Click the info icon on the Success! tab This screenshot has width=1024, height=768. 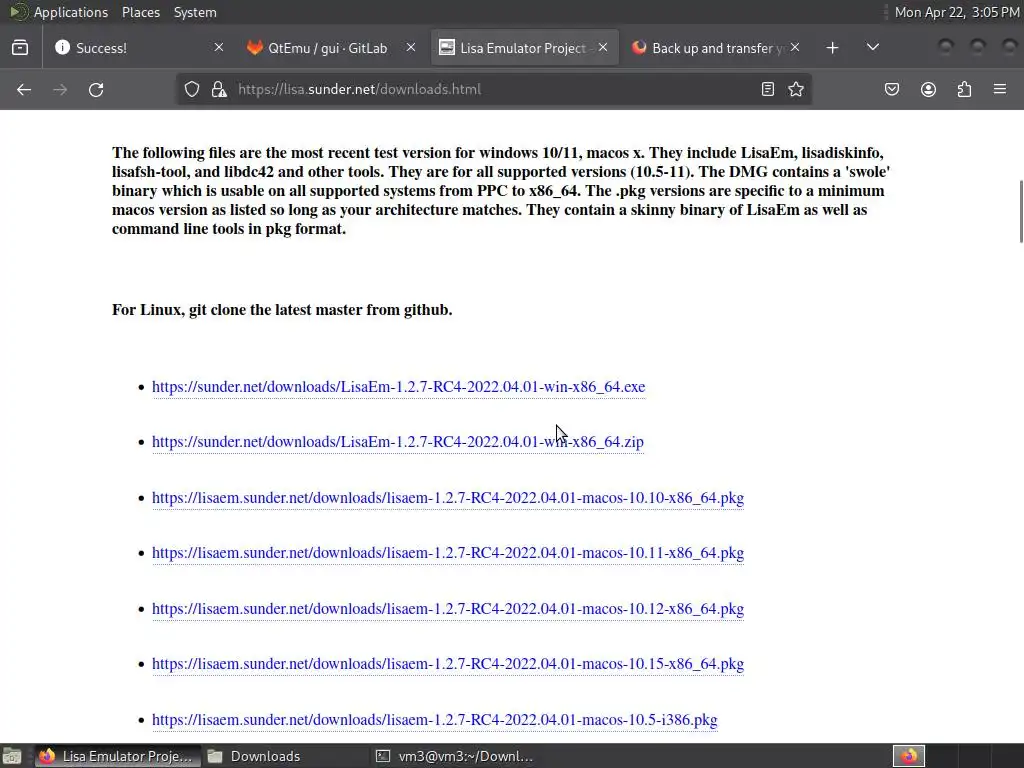pos(62,47)
